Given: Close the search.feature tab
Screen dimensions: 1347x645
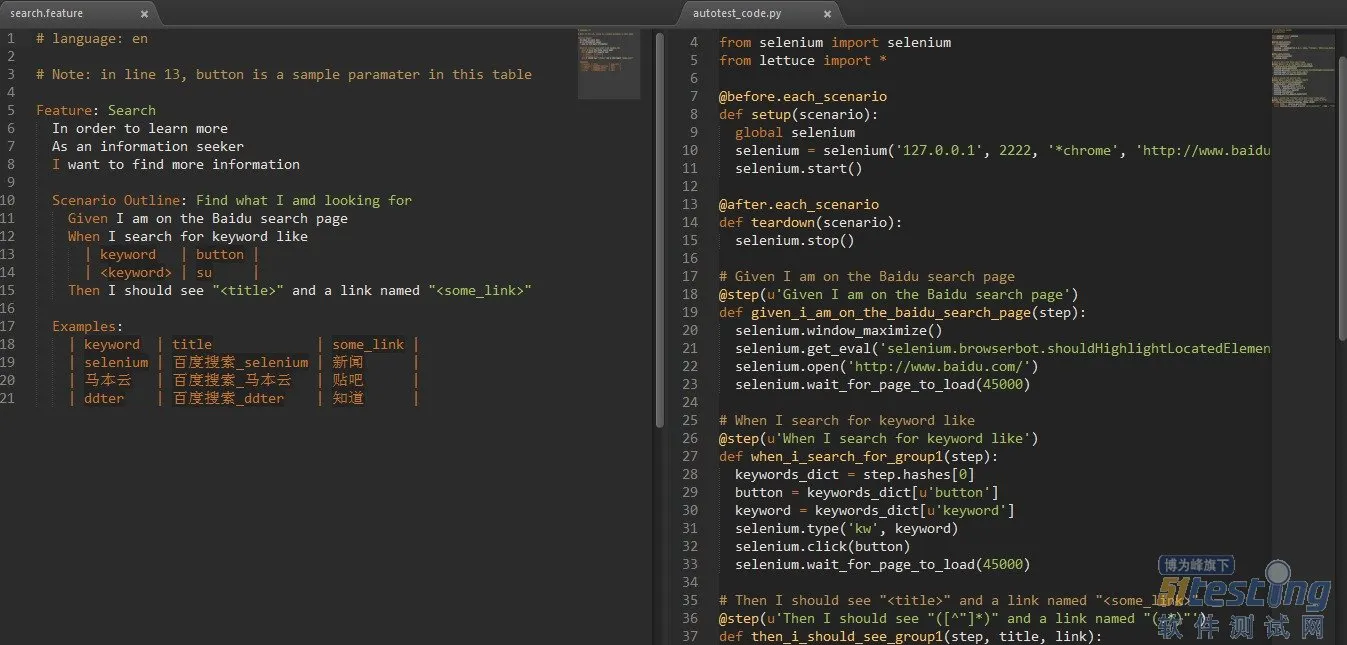Looking at the screenshot, I should click(145, 14).
